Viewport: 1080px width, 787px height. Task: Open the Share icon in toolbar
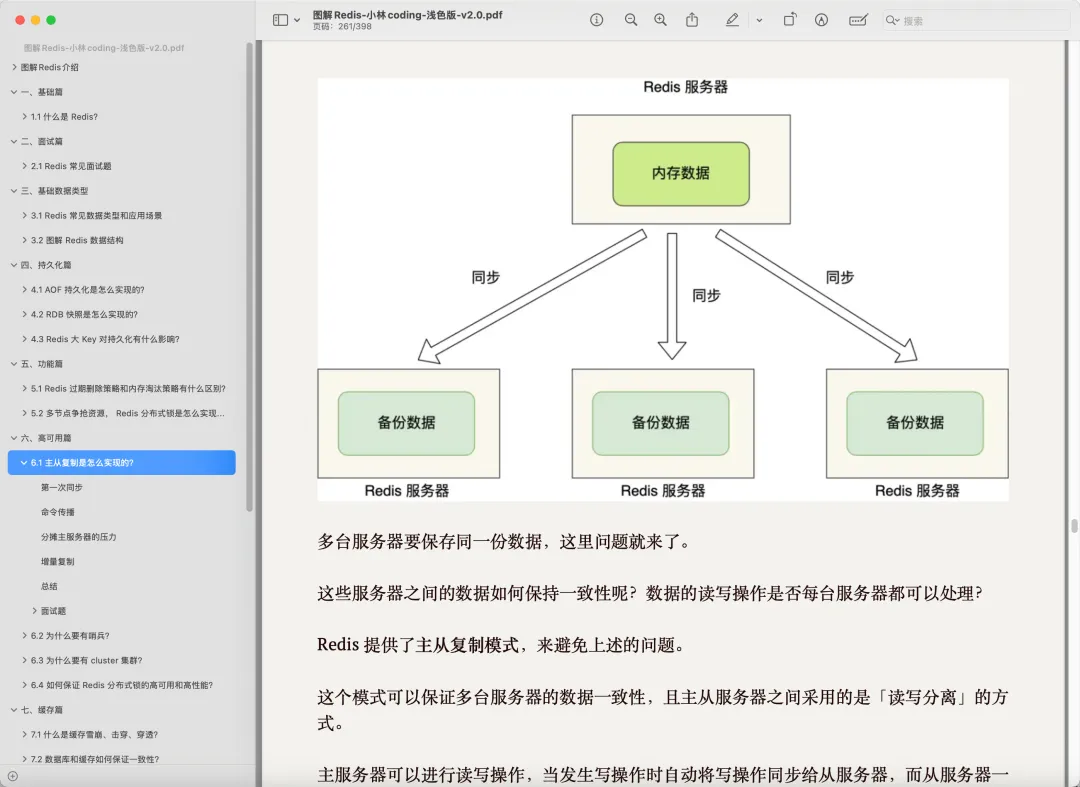pos(692,20)
